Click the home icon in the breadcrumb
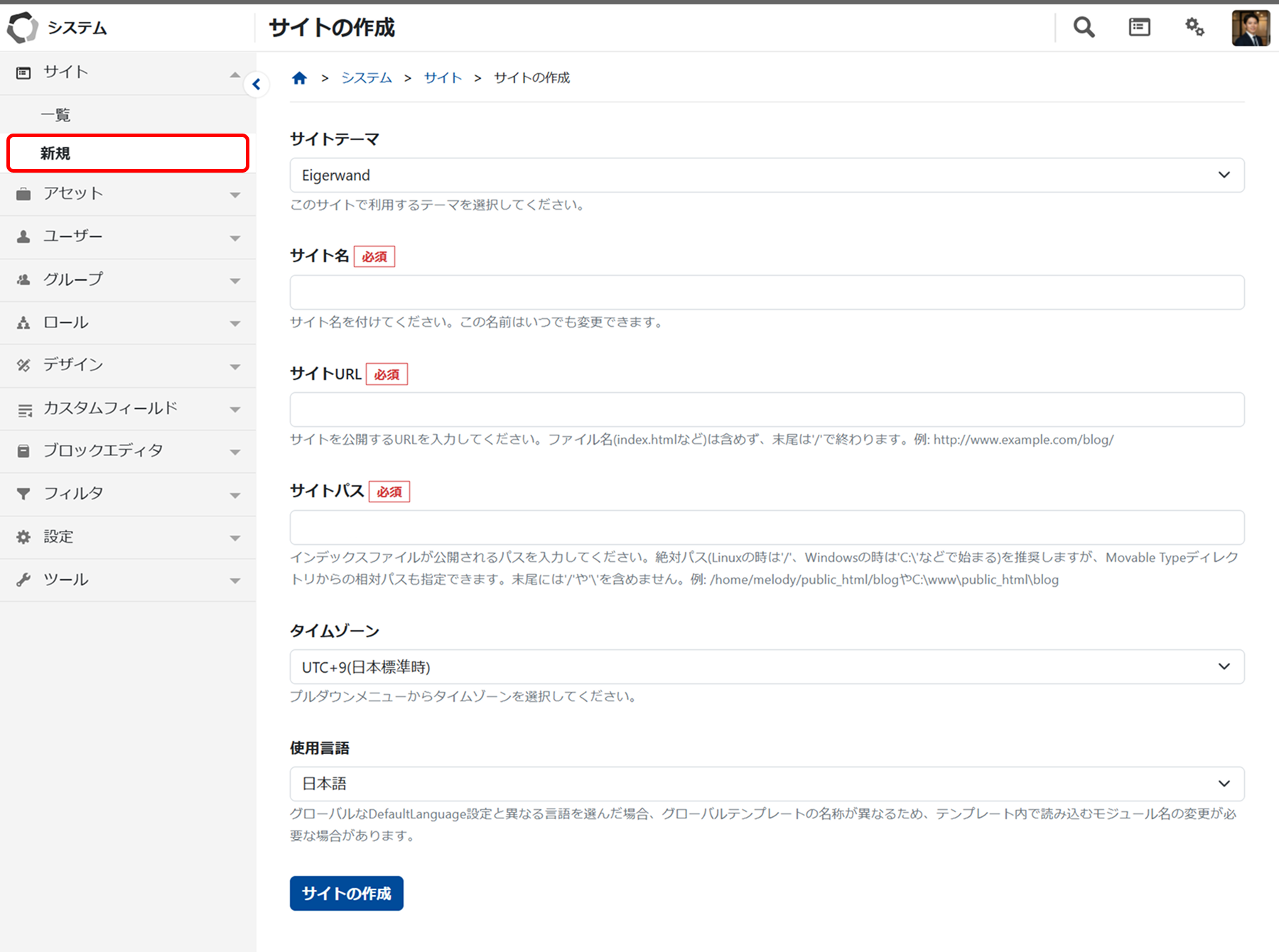The width and height of the screenshot is (1279, 952). (299, 77)
